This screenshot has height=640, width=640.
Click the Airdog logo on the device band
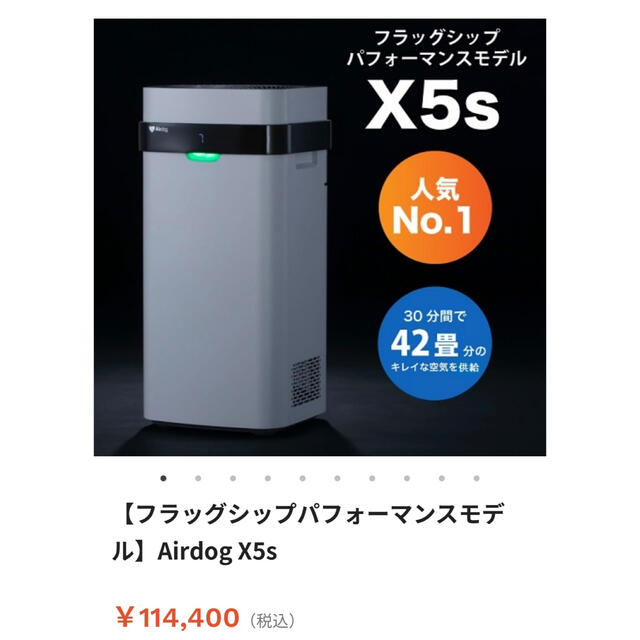coord(158,130)
